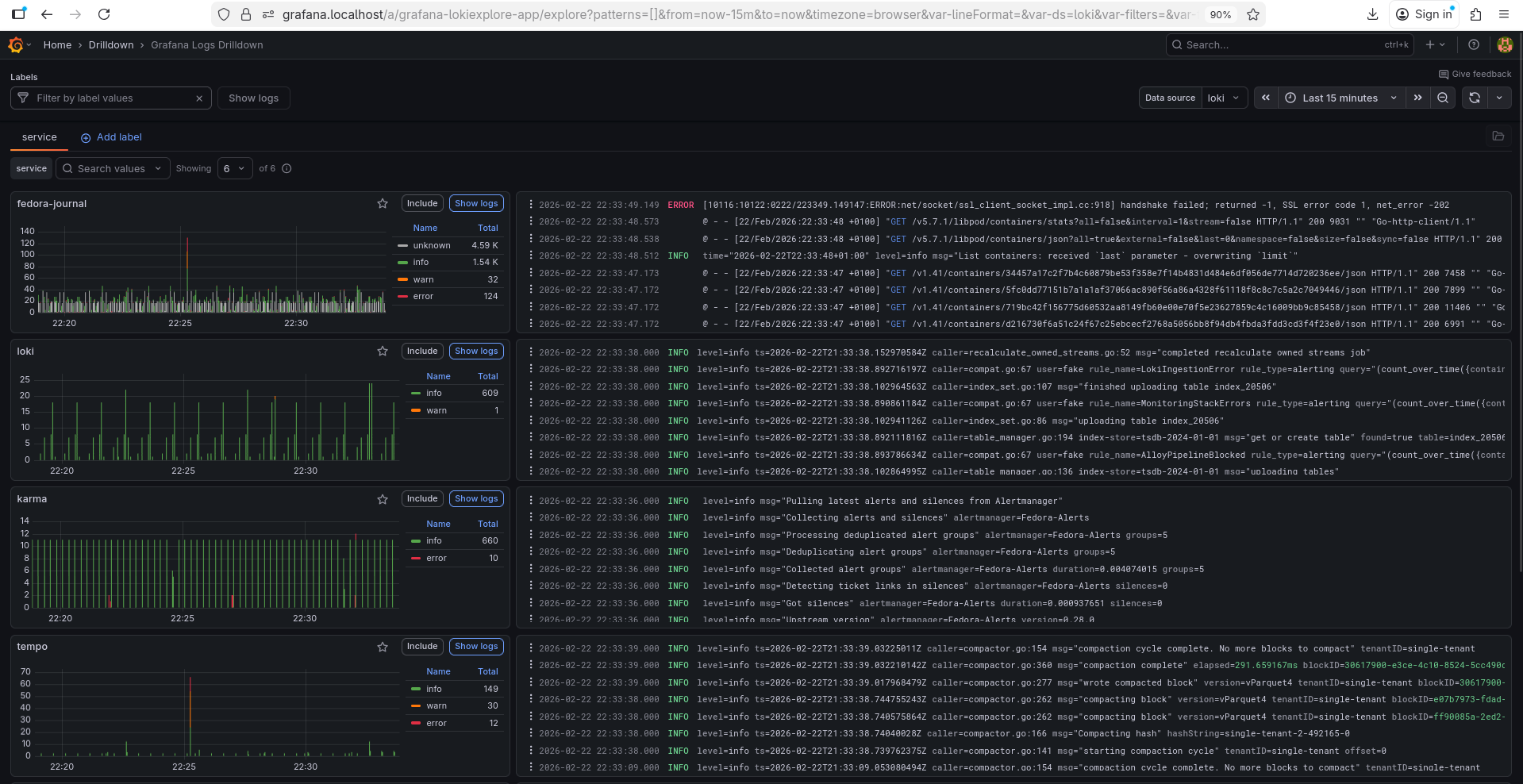Navigate to Drilldown breadcrumb

coord(111,45)
